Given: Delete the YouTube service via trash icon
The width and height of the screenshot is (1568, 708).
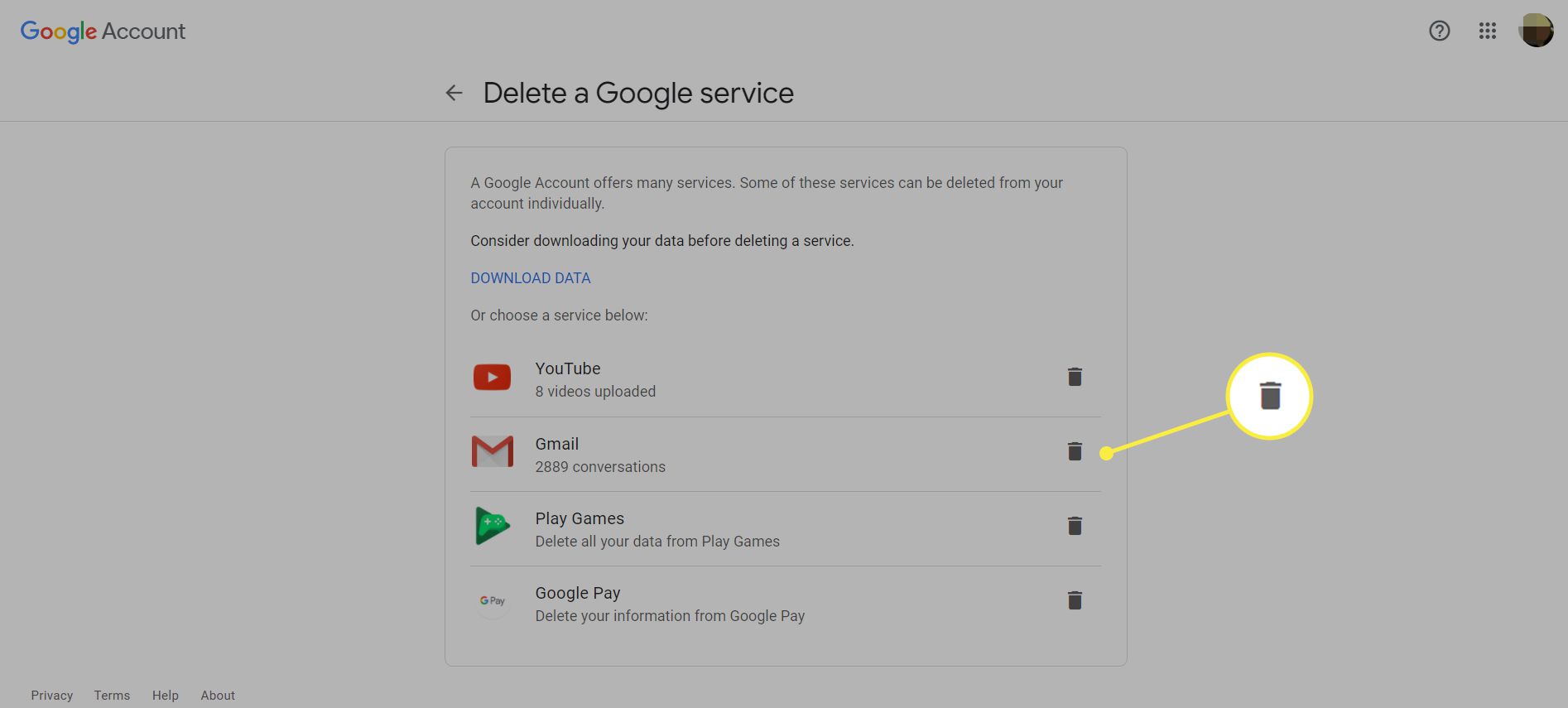Looking at the screenshot, I should click(1075, 377).
